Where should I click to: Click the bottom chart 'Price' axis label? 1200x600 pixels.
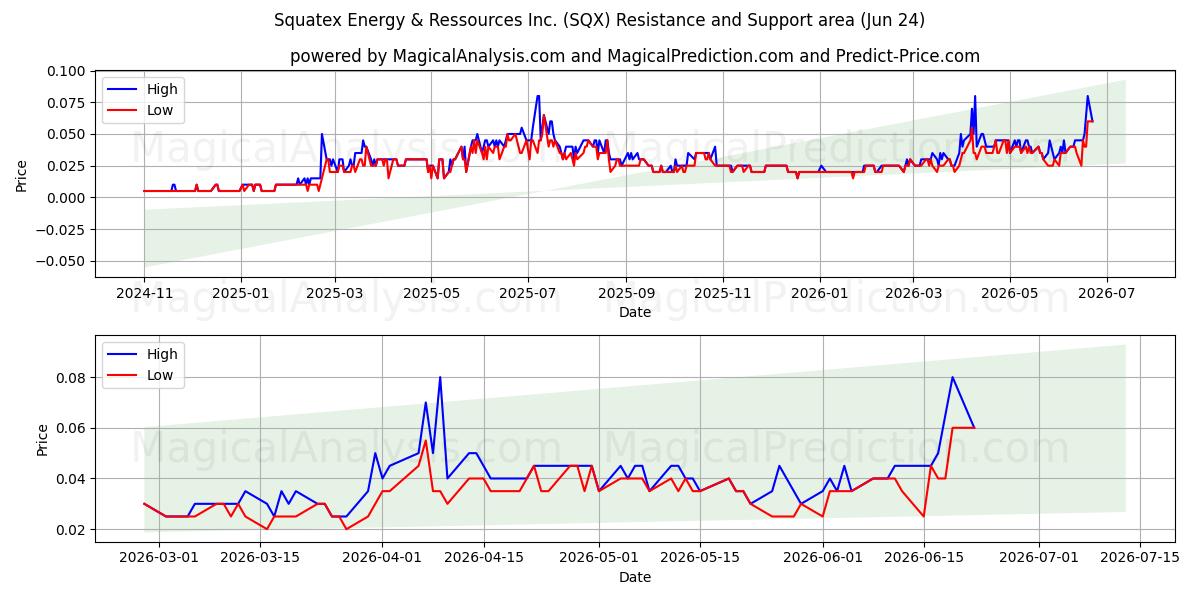click(x=42, y=439)
